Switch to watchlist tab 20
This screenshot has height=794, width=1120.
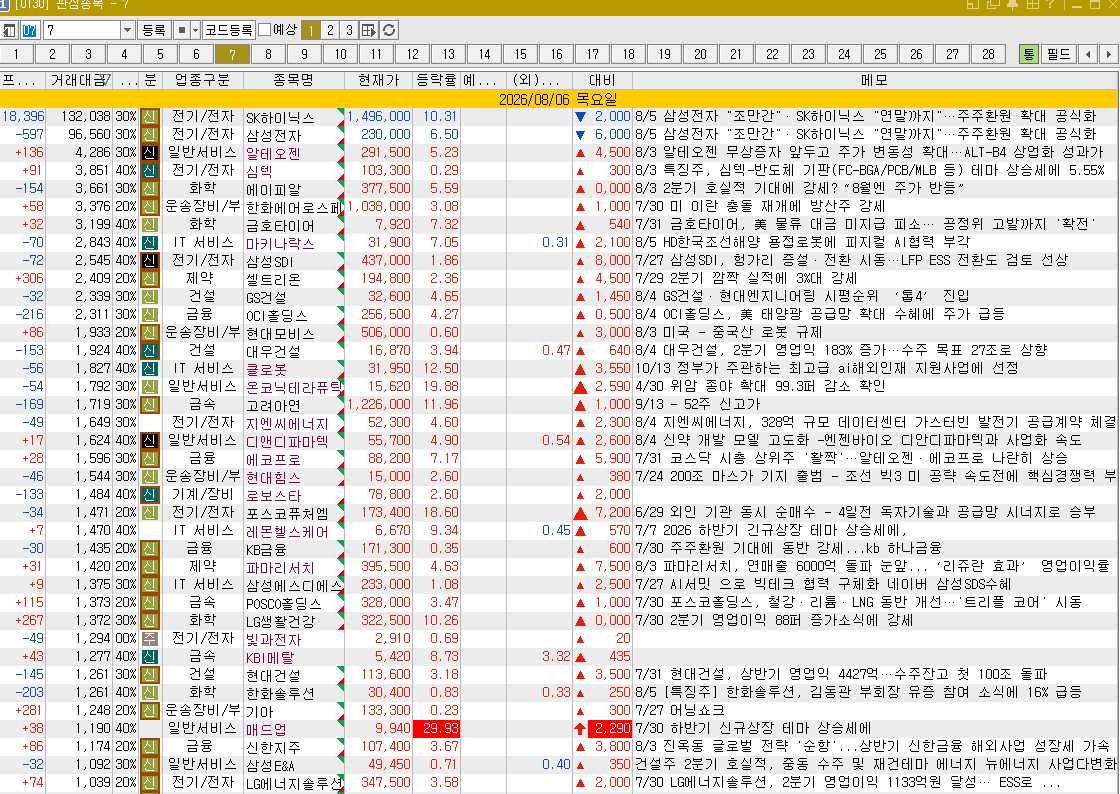point(701,54)
